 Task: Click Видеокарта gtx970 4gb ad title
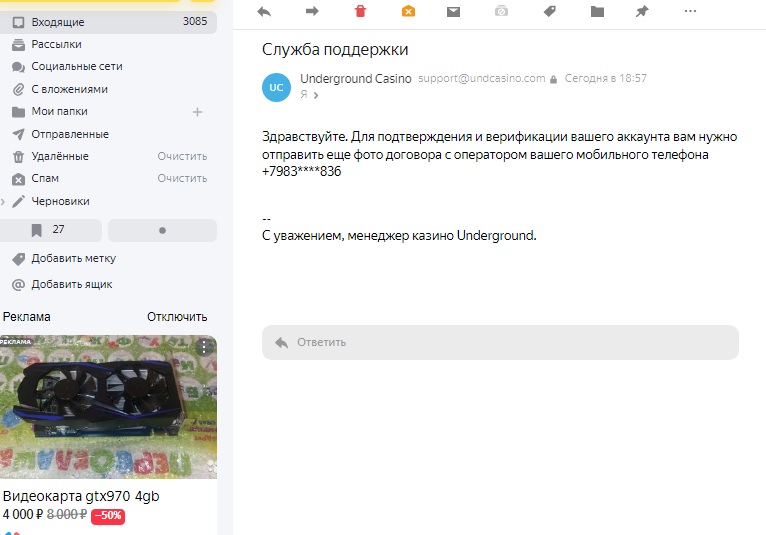tap(81, 496)
